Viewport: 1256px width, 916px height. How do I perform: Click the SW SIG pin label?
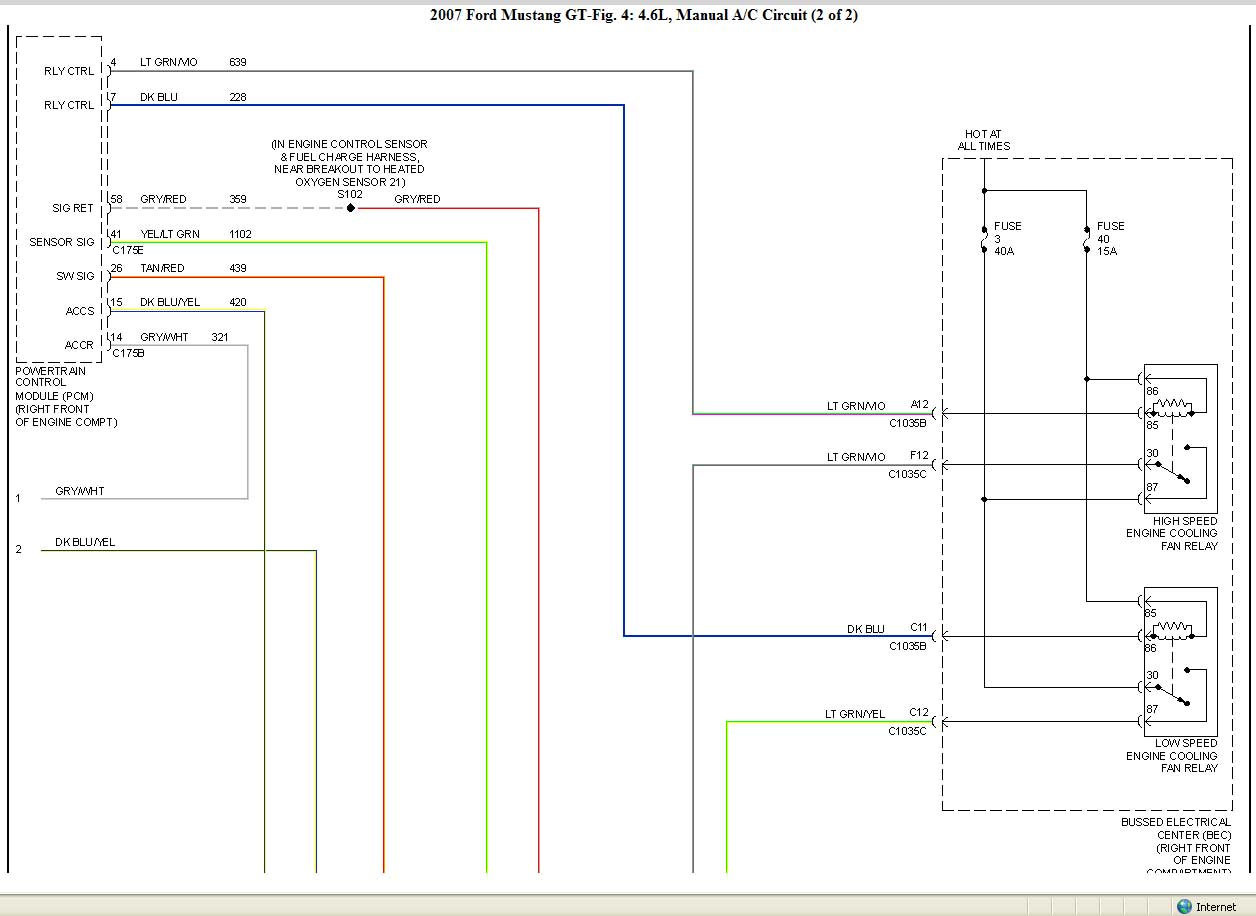pos(75,276)
